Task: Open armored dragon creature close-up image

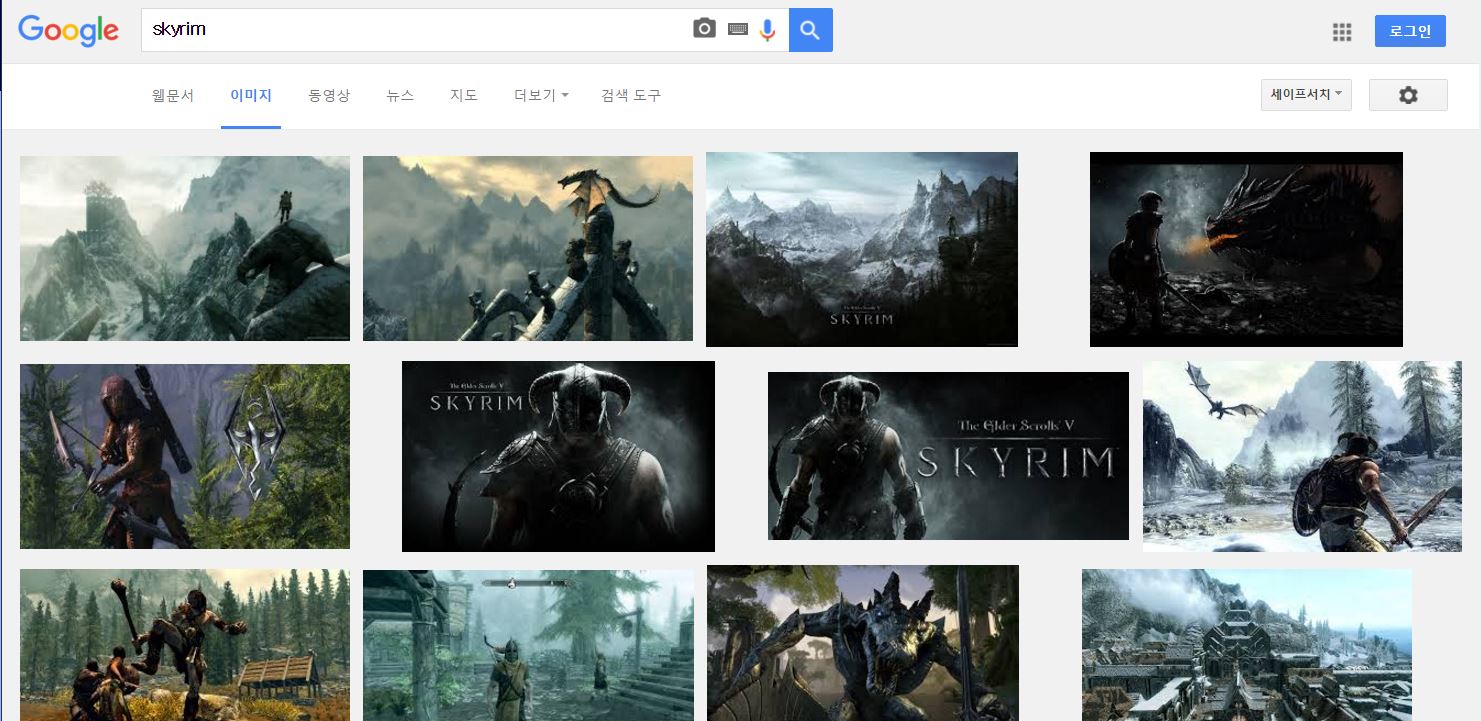Action: click(x=863, y=643)
